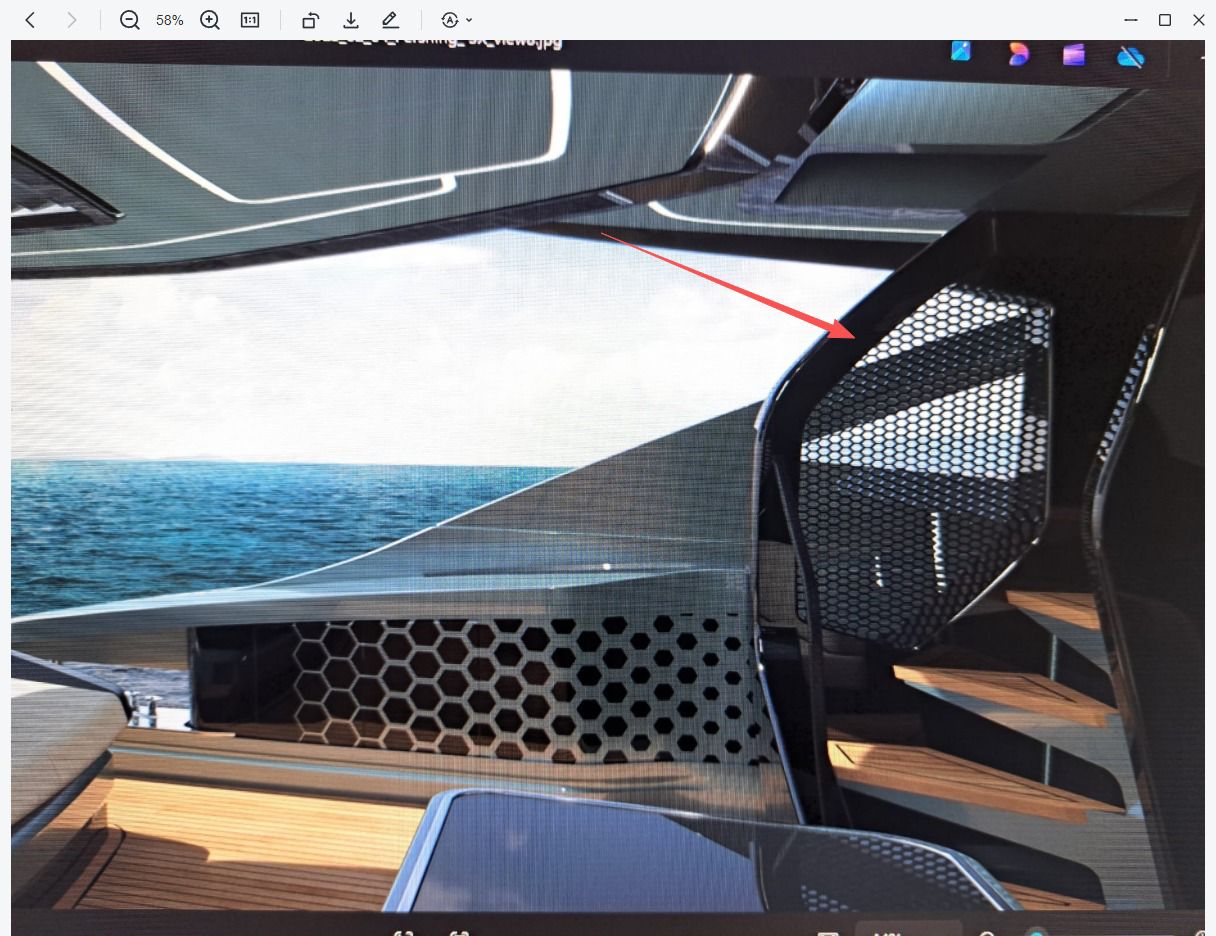Click the tip of the red arrow
Viewport: 1216px width, 936px height.
pos(853,335)
